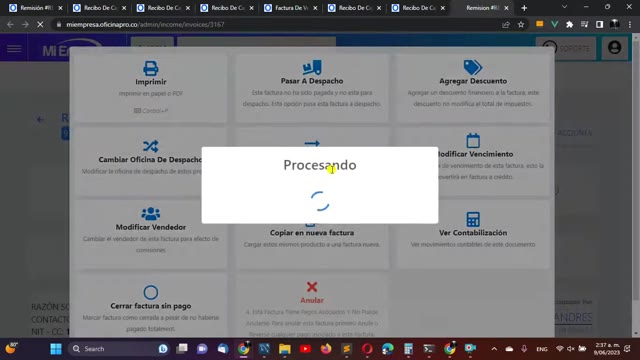Select the Modificar Vendedor people icon
Viewport: 640px width, 360px height.
pyautogui.click(x=151, y=213)
